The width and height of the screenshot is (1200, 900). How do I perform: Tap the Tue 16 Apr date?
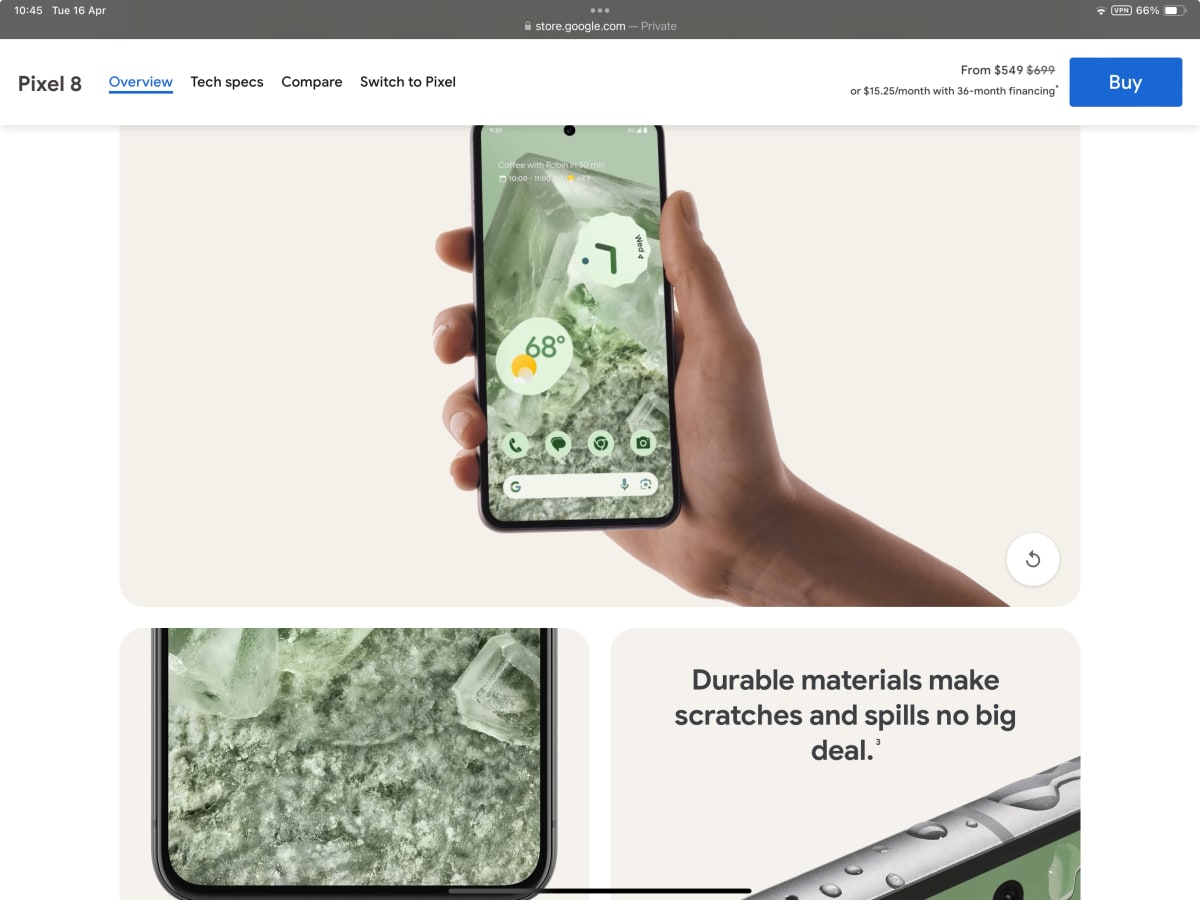79,10
